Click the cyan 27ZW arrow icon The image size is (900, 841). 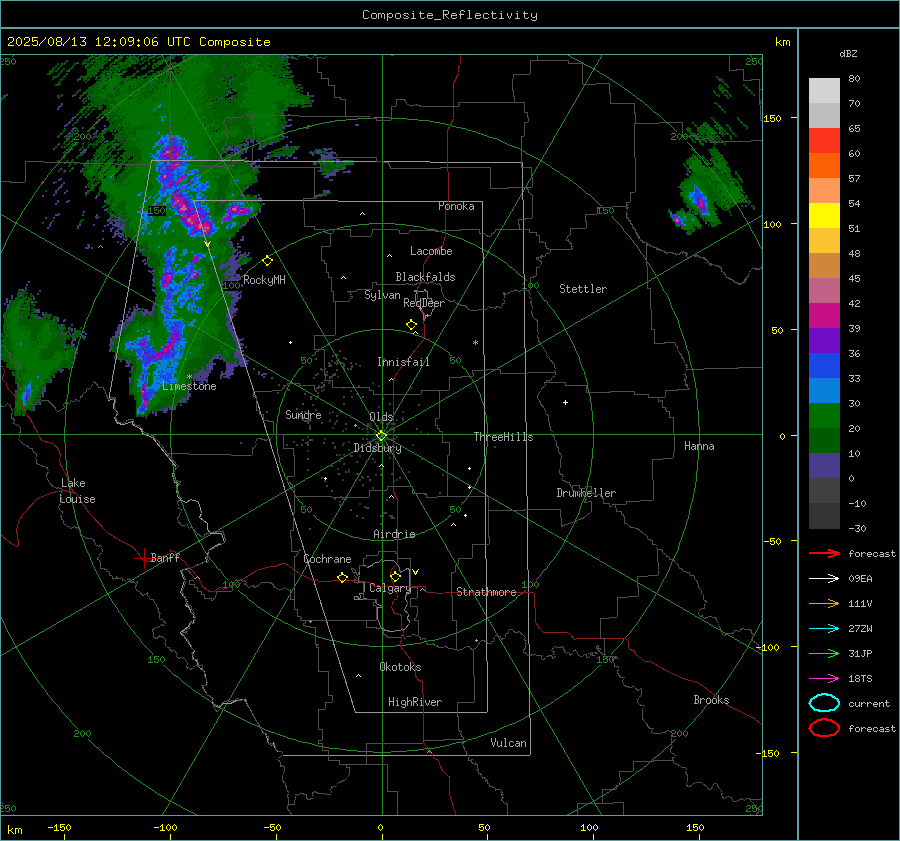pos(824,629)
